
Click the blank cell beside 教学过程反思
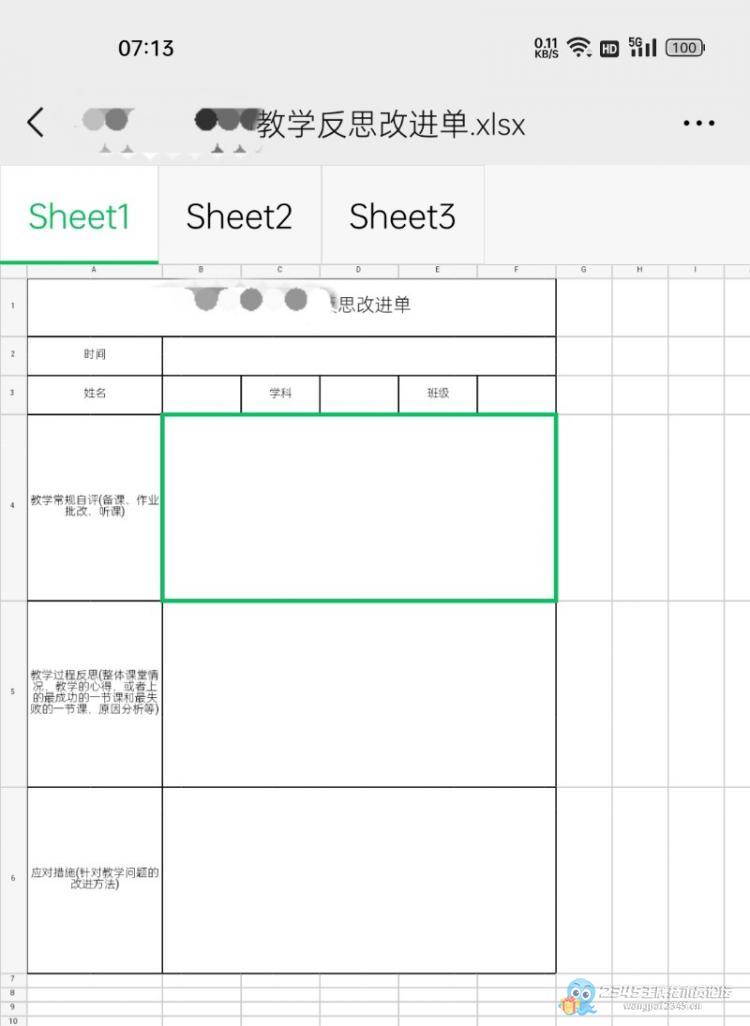click(358, 693)
